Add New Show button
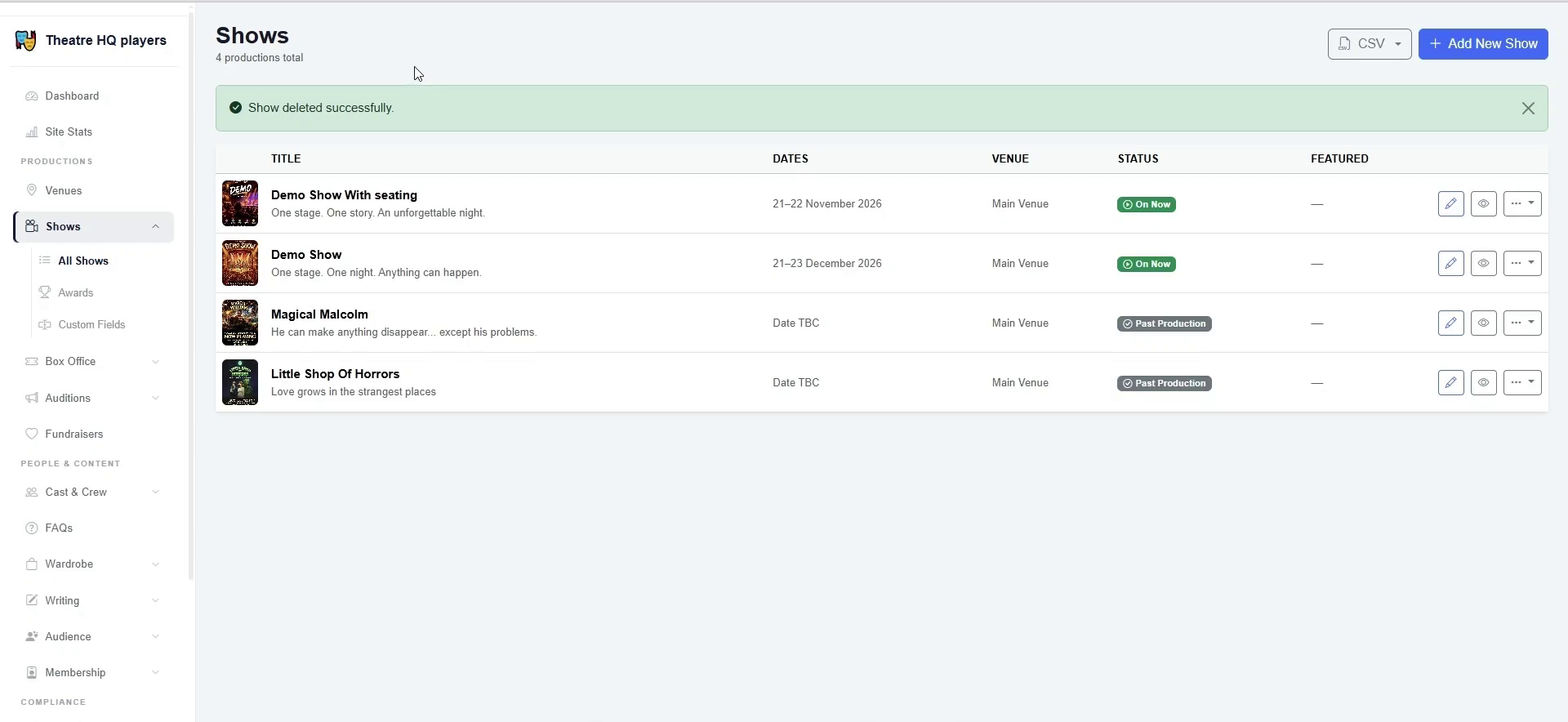 point(1483,44)
